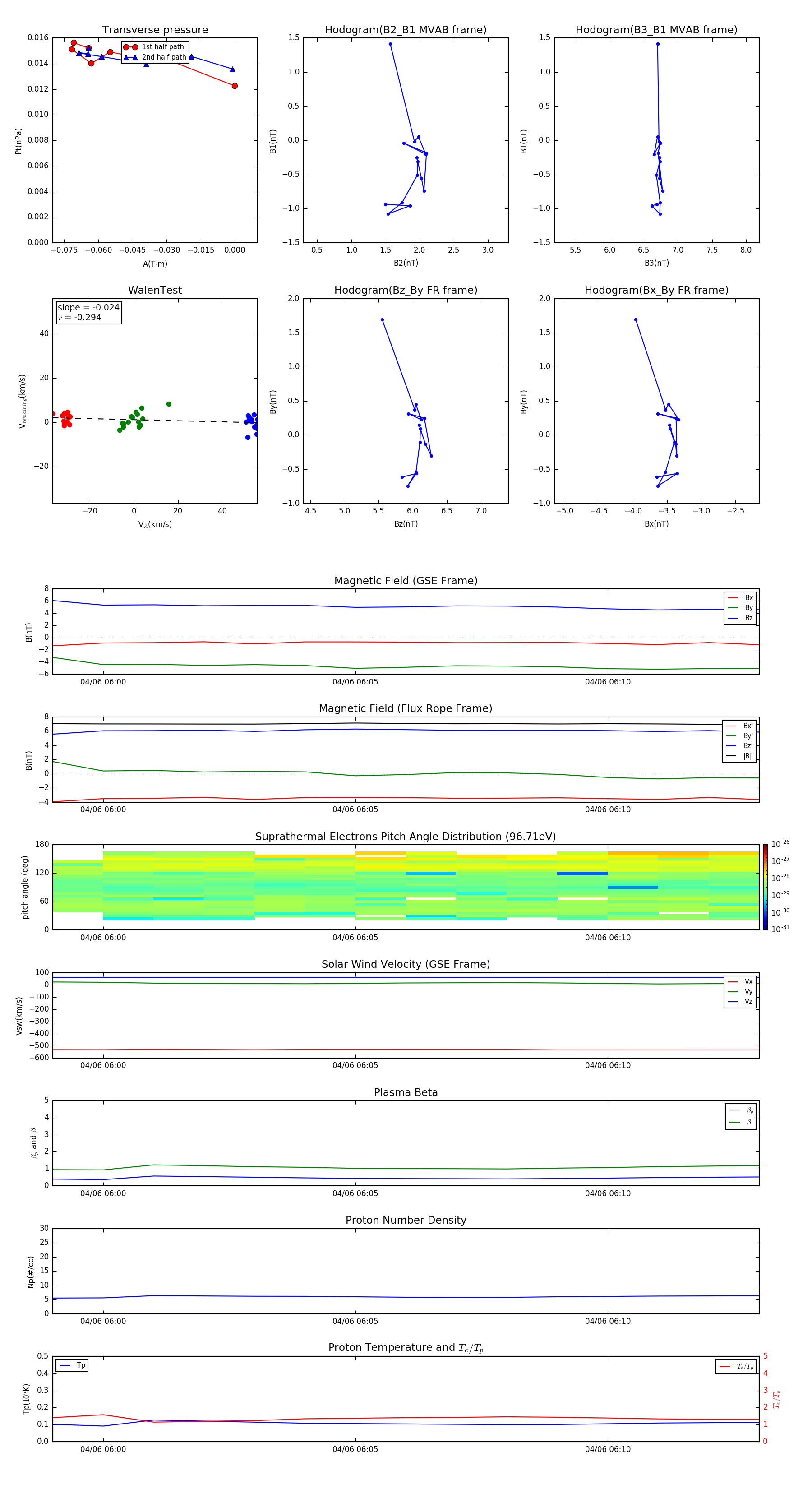Image resolution: width=812 pixels, height=1489 pixels.
Task: Select "Vz" in the Solar Wind legend
Action: pyautogui.click(x=740, y=1002)
